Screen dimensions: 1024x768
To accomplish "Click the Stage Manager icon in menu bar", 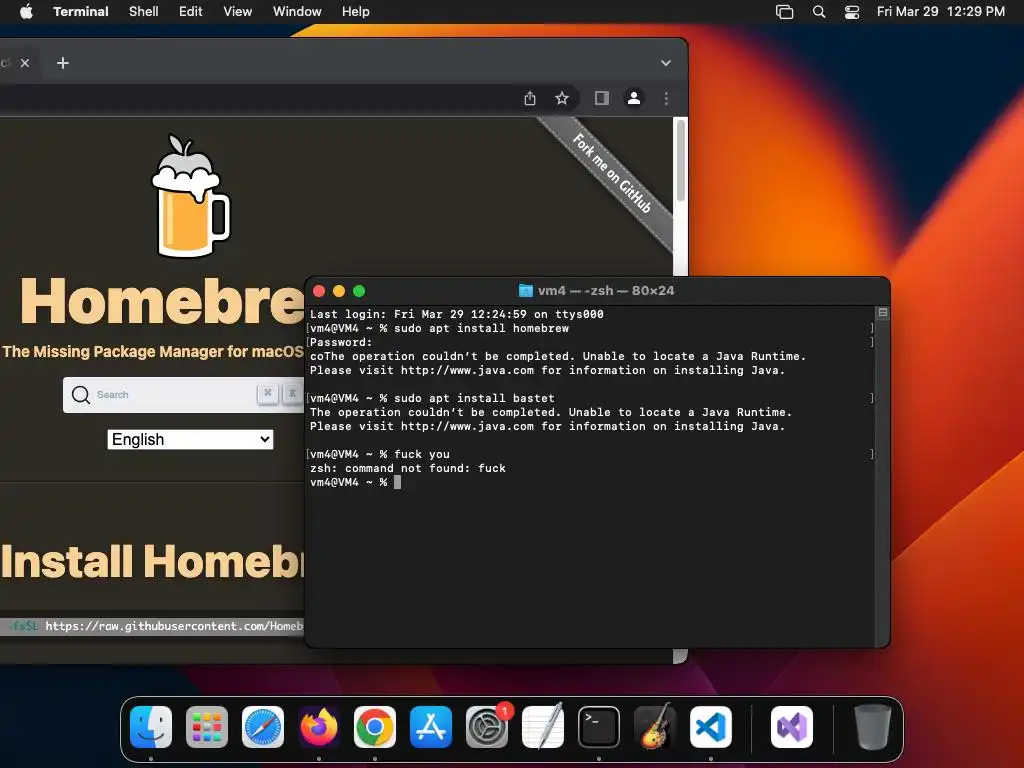I will tap(784, 12).
